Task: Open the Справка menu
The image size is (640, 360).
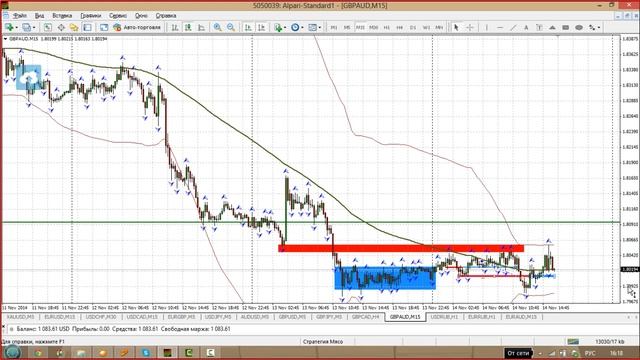Action: point(166,16)
